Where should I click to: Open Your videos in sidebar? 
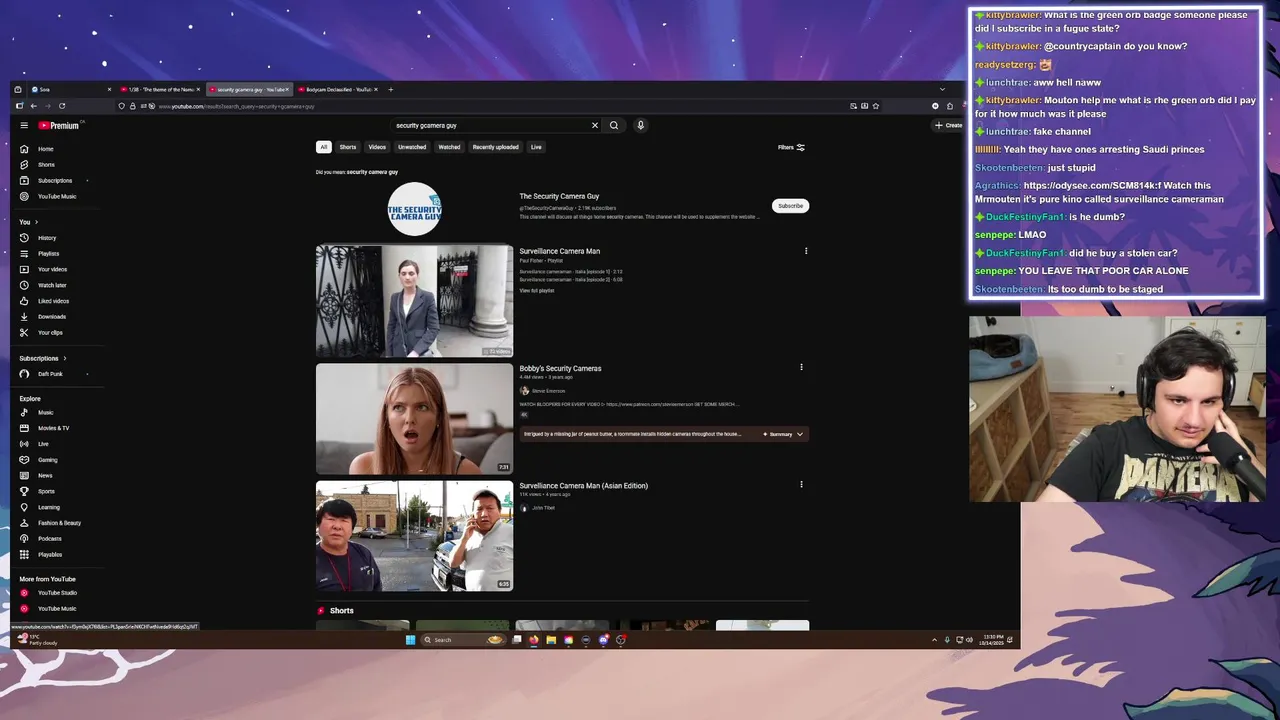pos(51,270)
